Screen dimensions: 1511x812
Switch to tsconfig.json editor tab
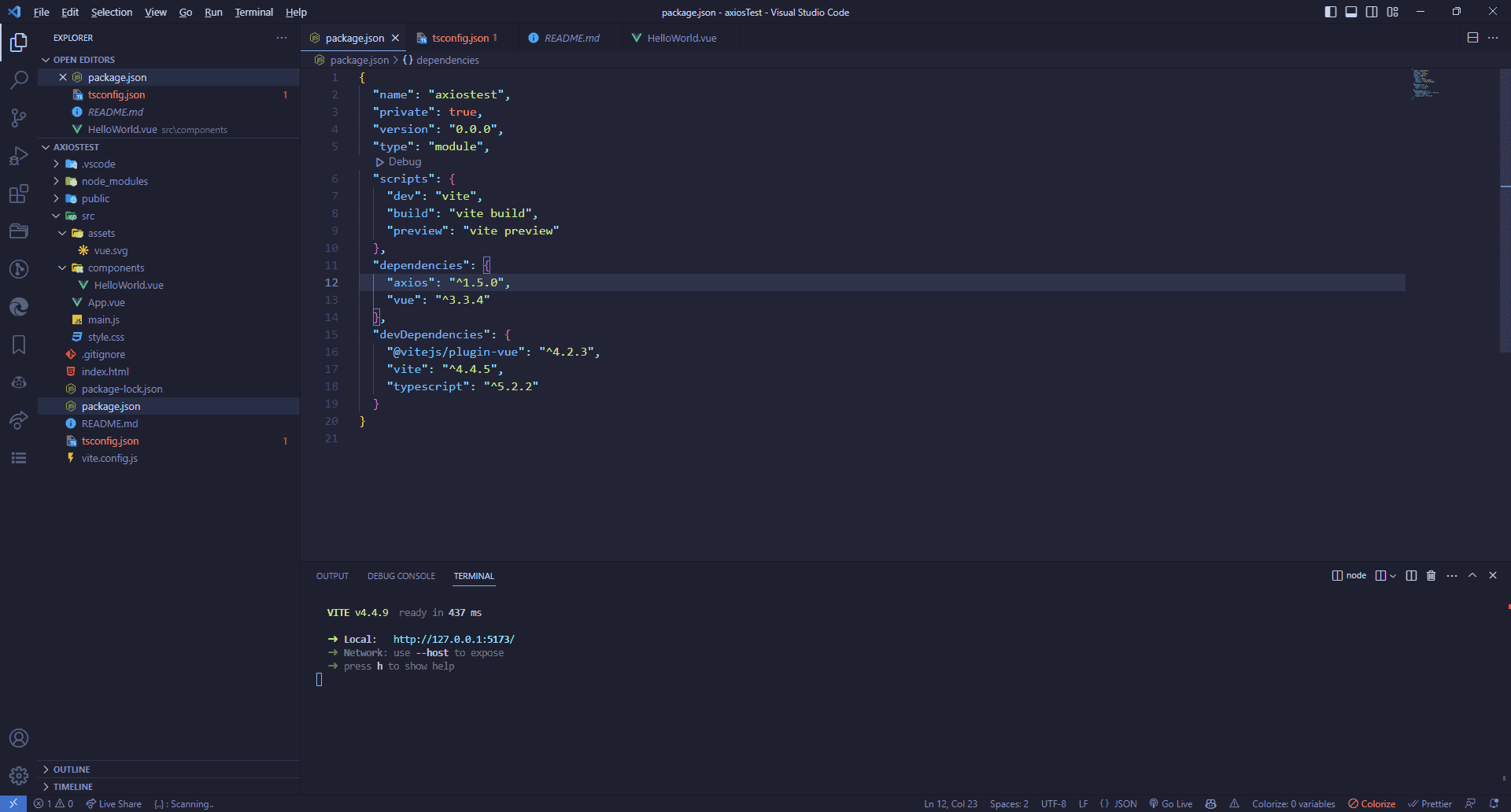[x=460, y=38]
